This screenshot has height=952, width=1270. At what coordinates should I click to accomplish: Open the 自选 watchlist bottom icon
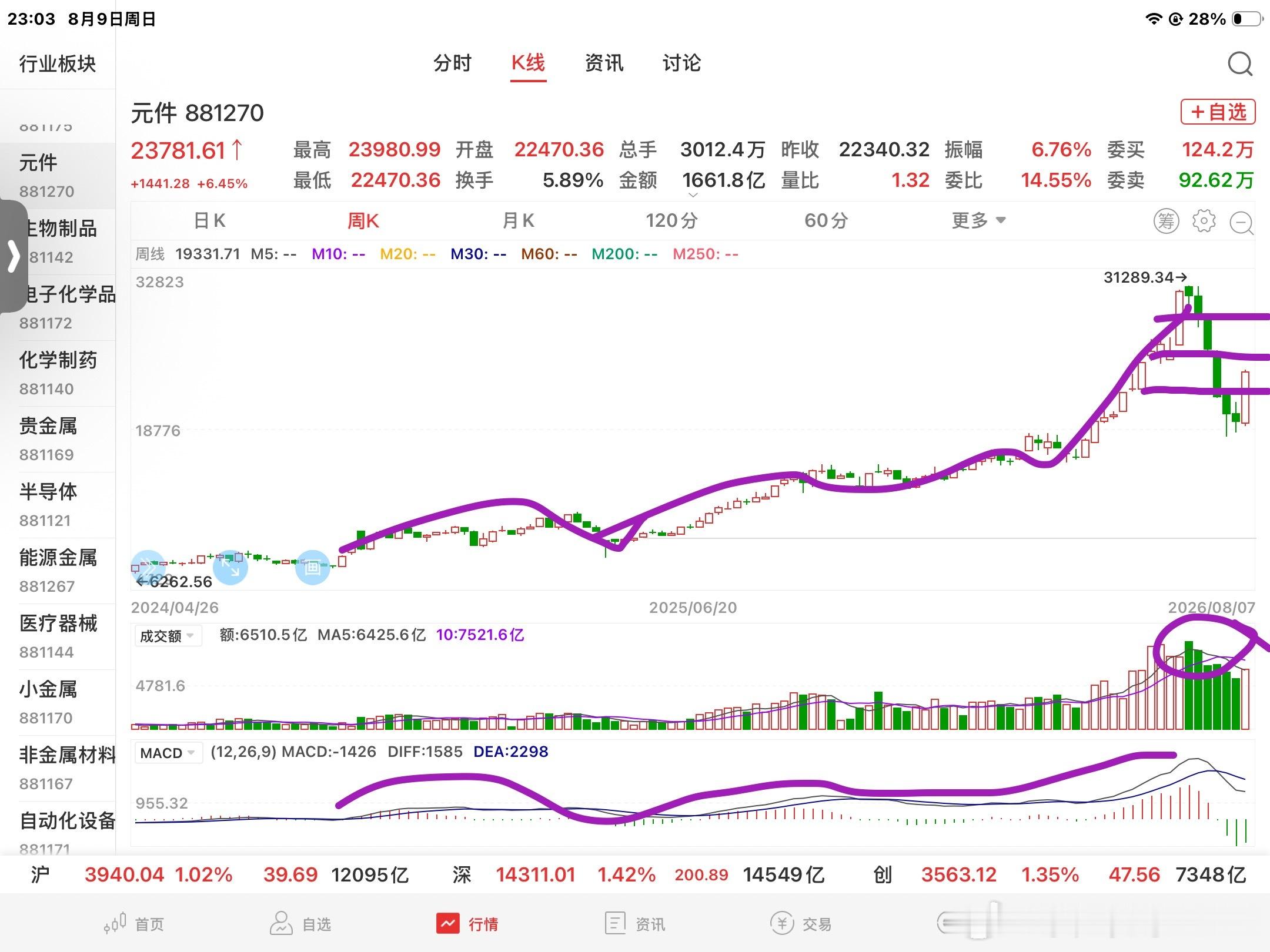click(x=300, y=924)
